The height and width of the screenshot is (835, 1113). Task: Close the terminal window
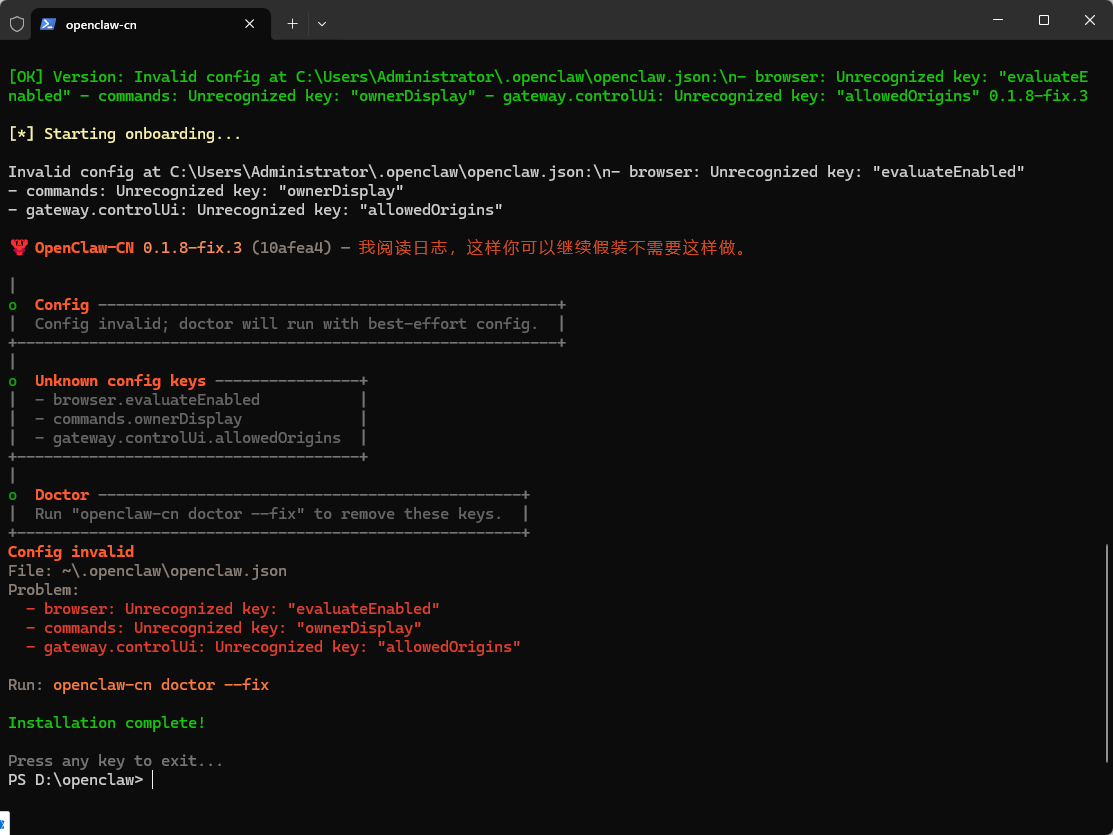coord(1089,20)
